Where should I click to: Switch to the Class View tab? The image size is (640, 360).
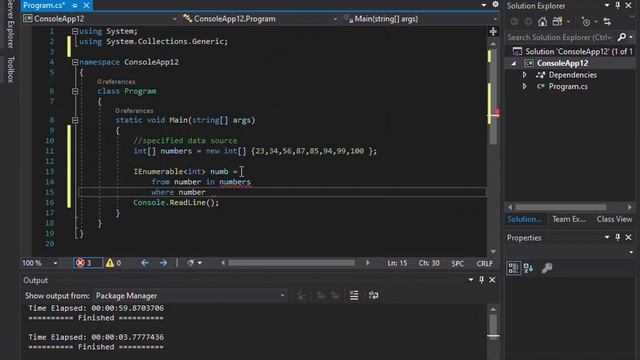(x=614, y=219)
